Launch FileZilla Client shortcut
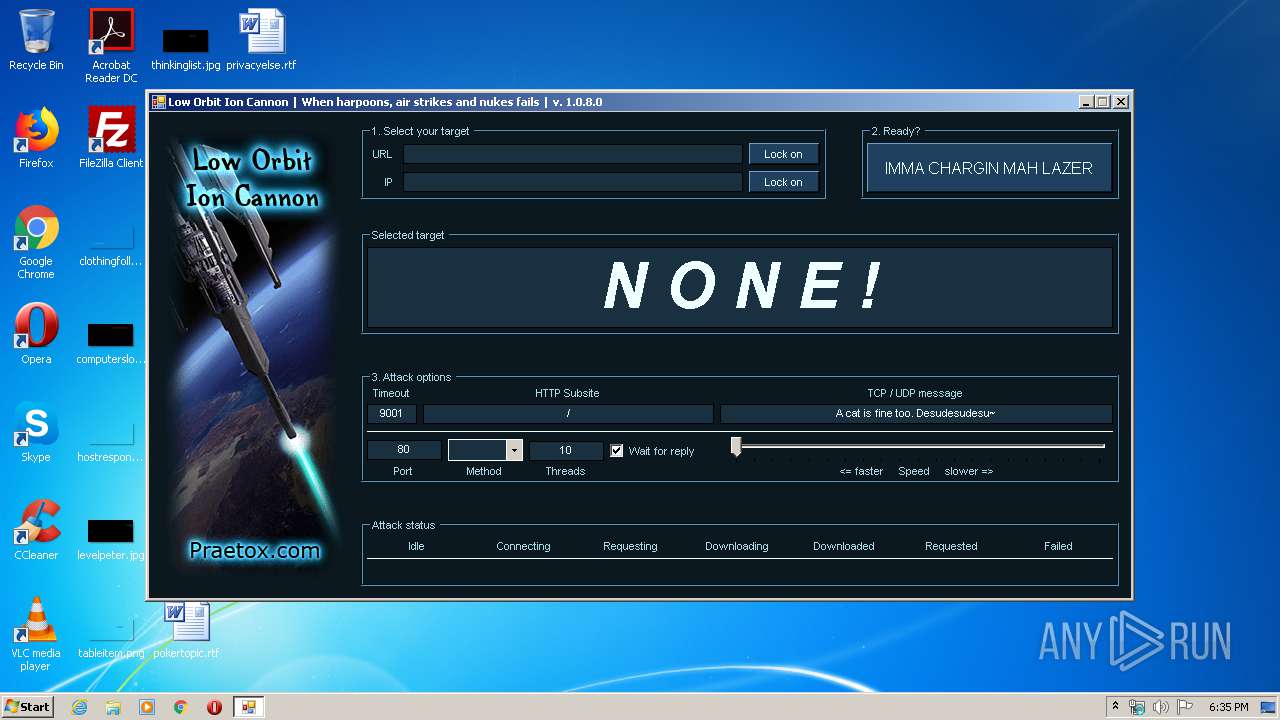 point(111,138)
